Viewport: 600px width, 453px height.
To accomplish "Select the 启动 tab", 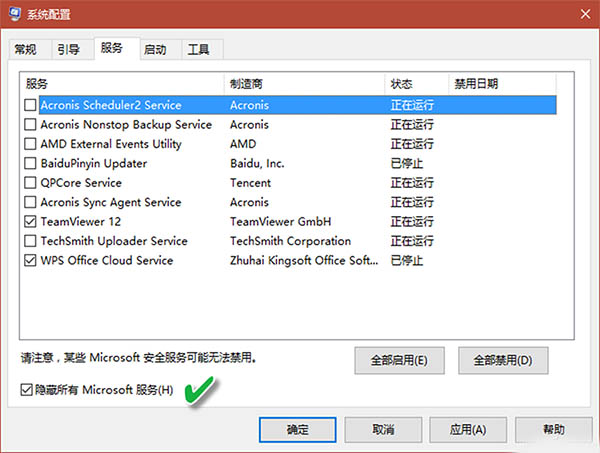I will 155,49.
